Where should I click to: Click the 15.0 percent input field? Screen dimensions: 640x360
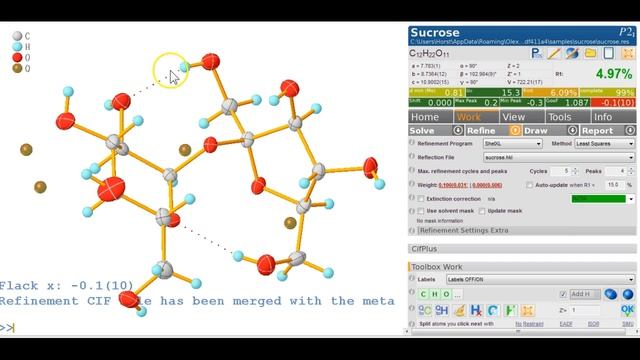614,185
